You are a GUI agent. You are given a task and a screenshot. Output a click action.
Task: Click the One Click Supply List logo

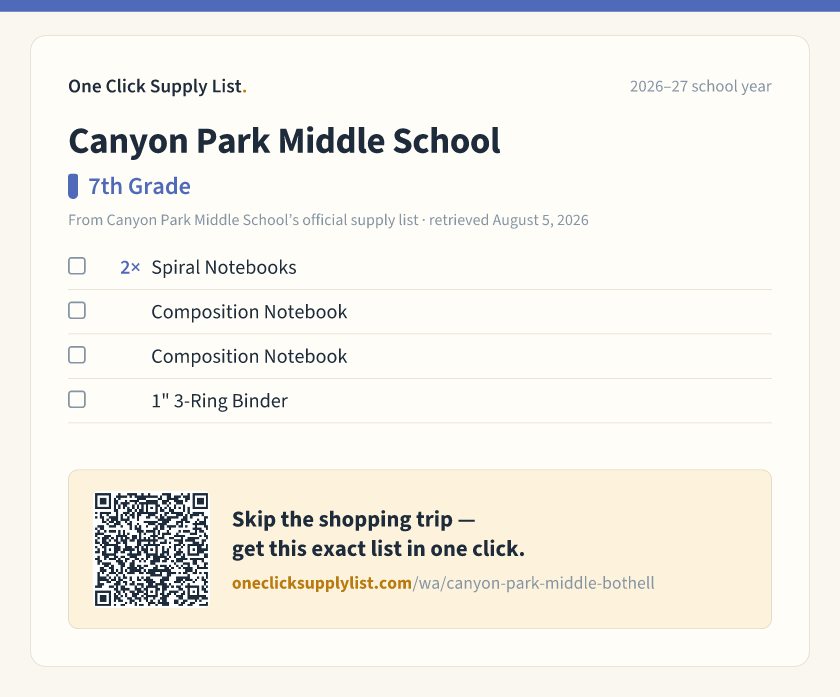click(x=158, y=86)
